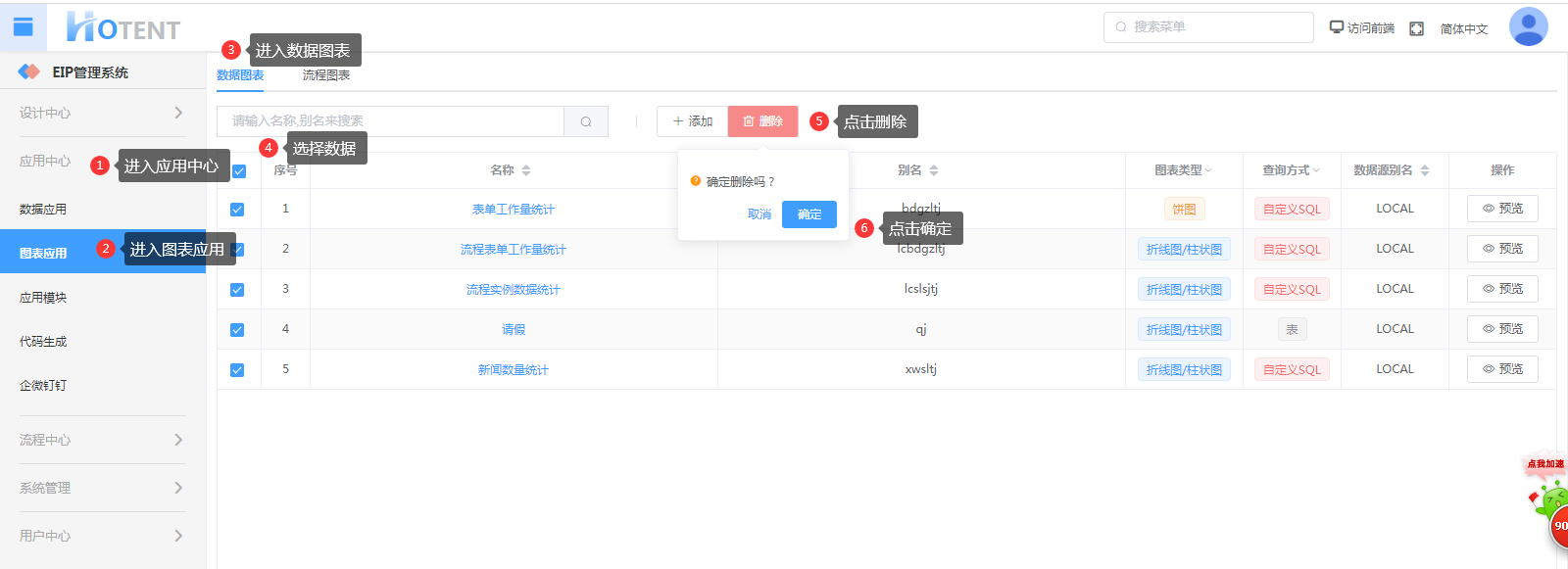This screenshot has width=1568, height=569.
Task: Open 数据应用 in sidebar
Action: click(103, 209)
